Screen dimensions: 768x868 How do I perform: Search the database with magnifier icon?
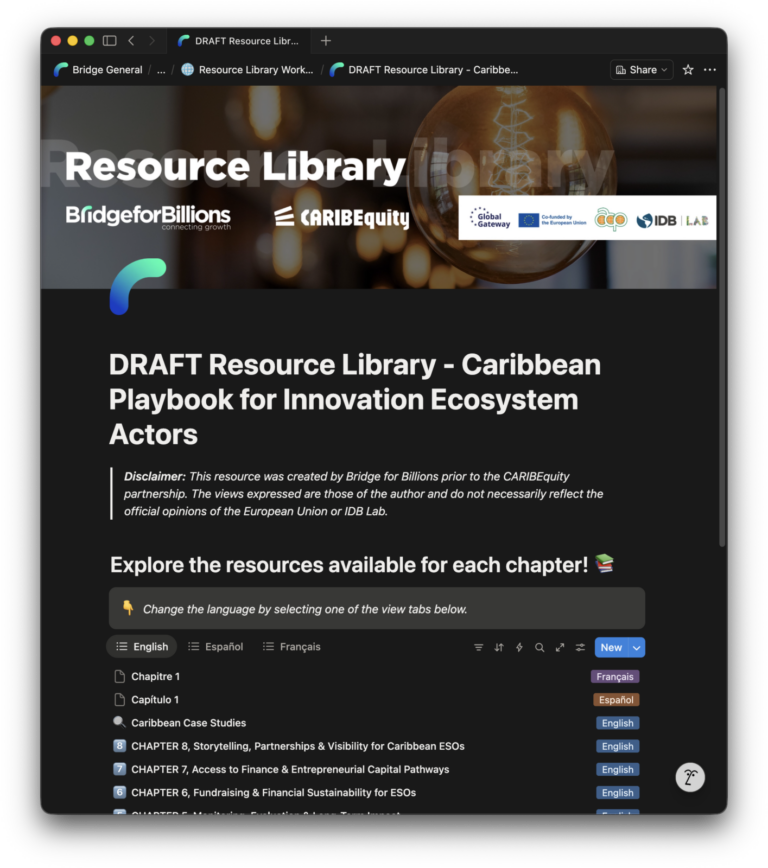point(539,647)
